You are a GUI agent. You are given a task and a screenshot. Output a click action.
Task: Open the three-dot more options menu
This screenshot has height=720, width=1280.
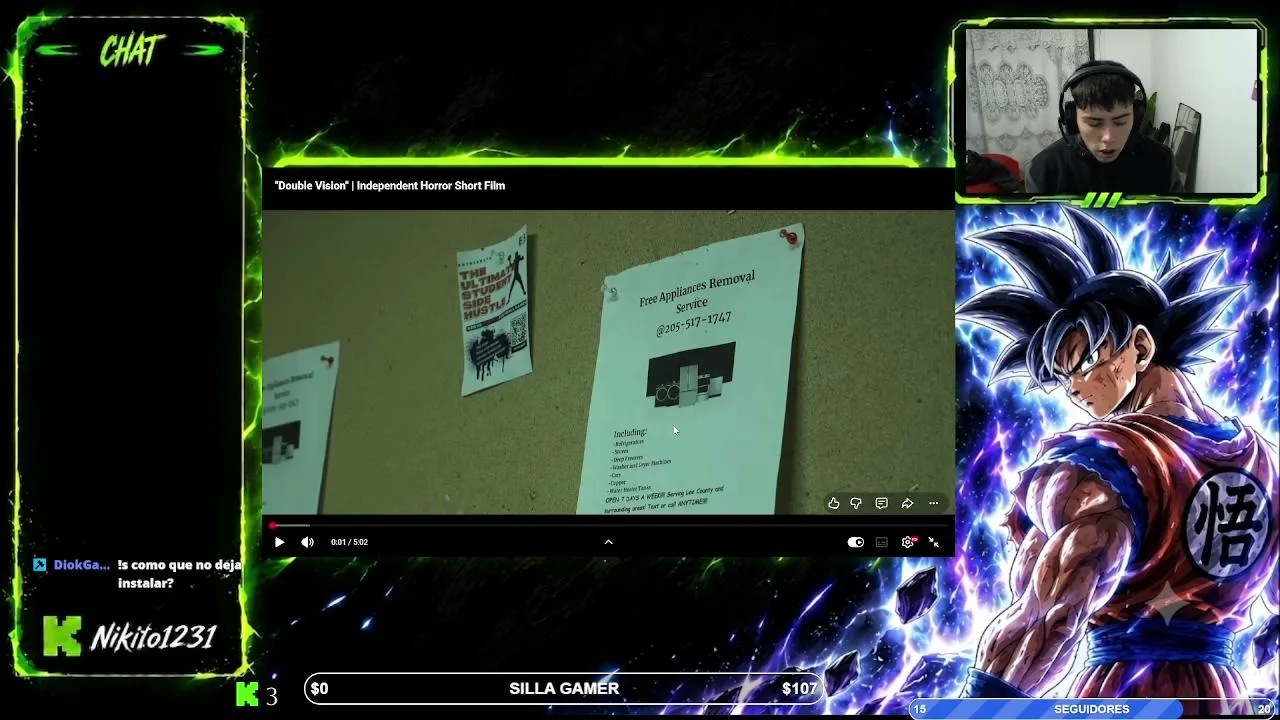pyautogui.click(x=933, y=503)
